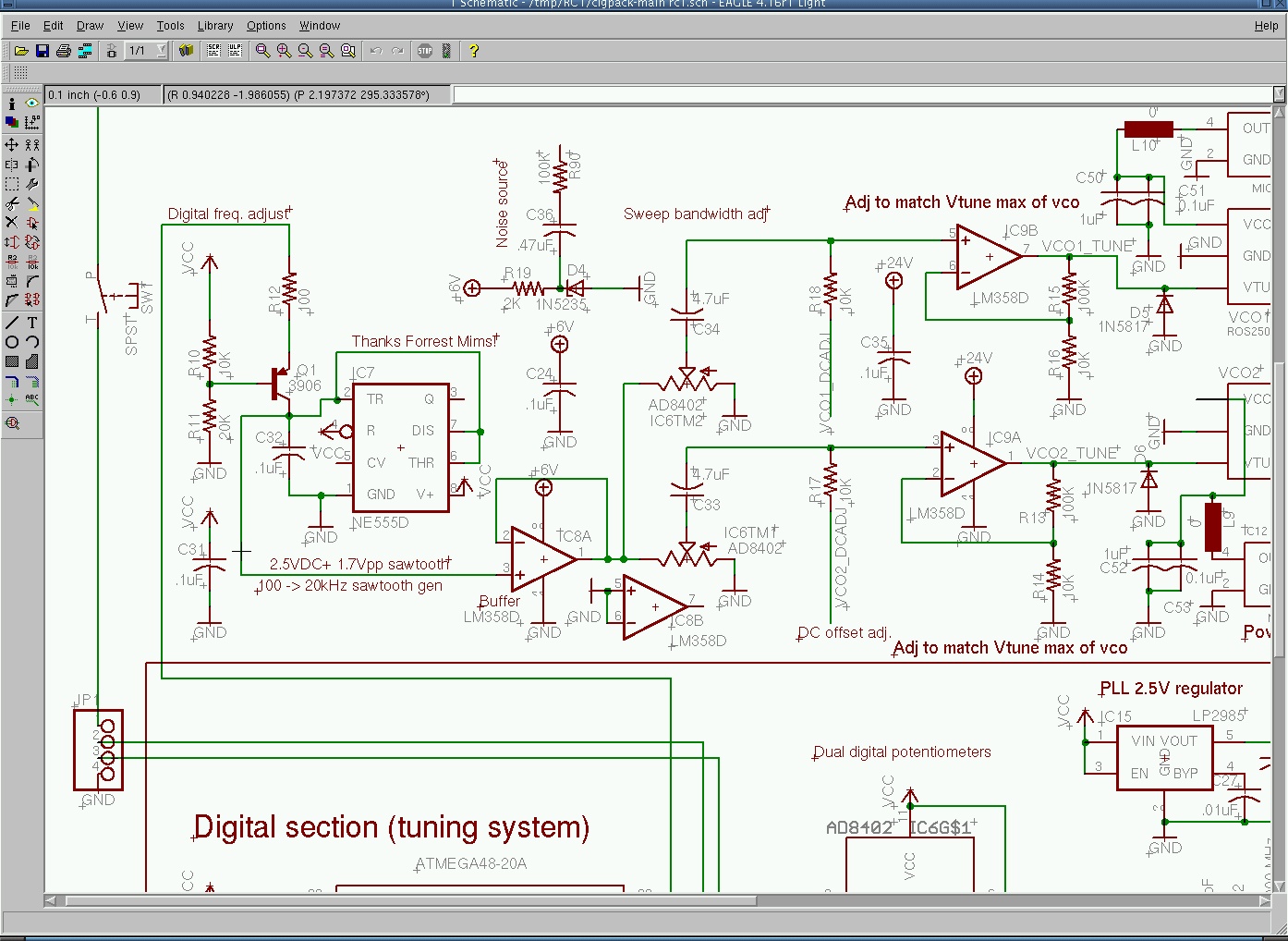Select the Move tool in the palette

coord(12,145)
